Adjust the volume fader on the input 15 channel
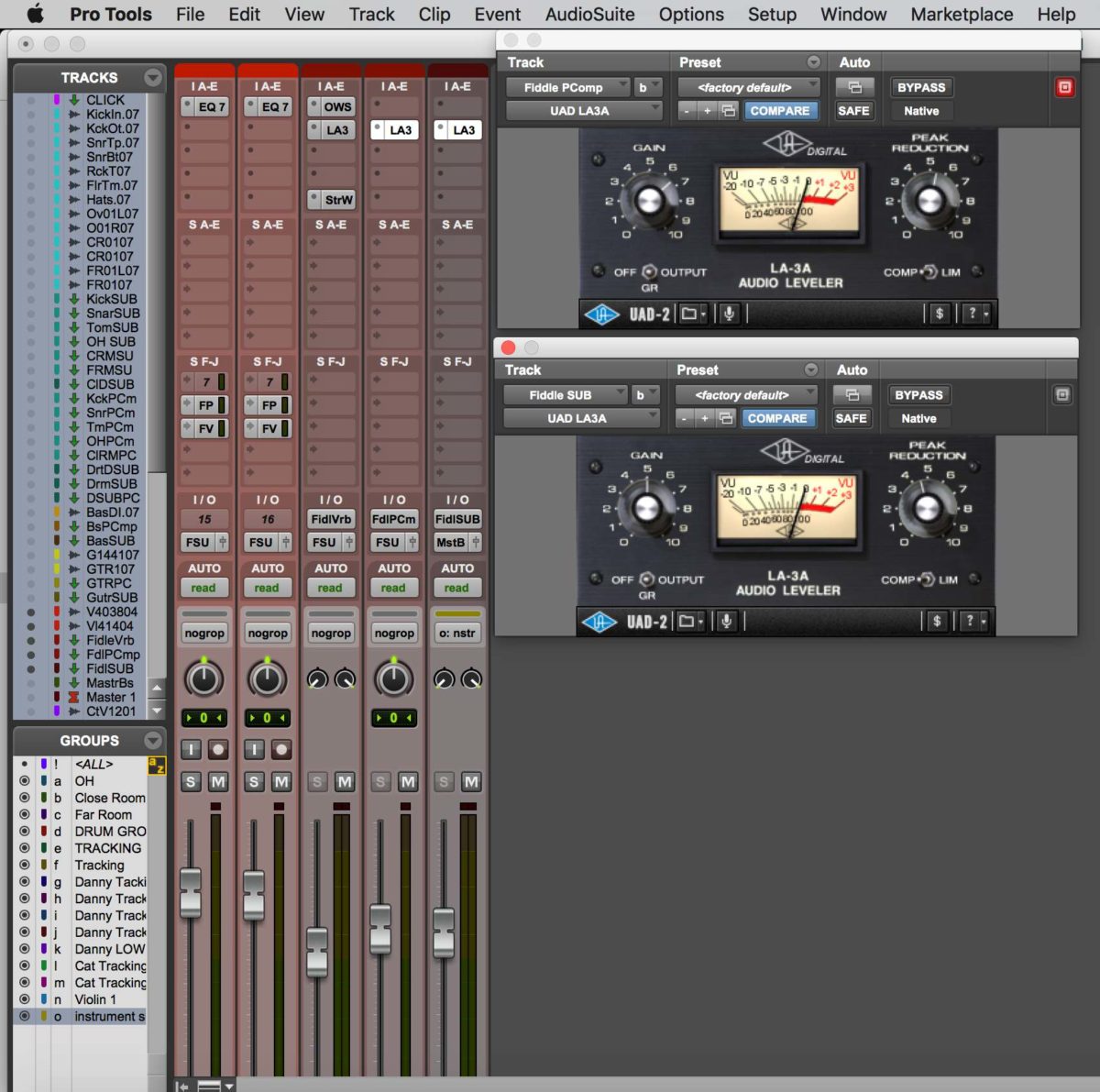 [x=191, y=892]
